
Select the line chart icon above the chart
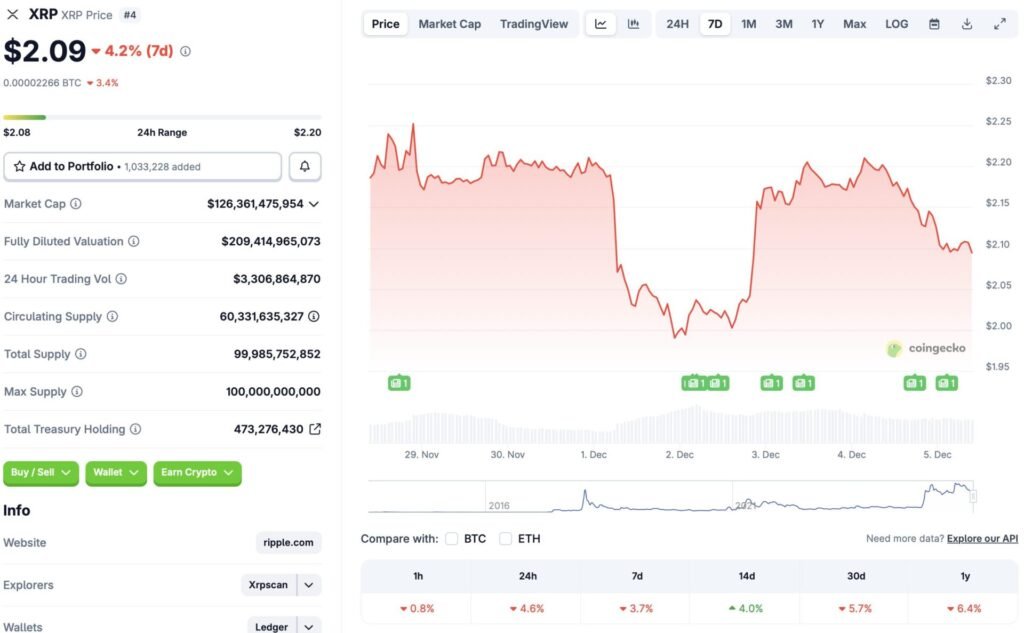point(601,23)
